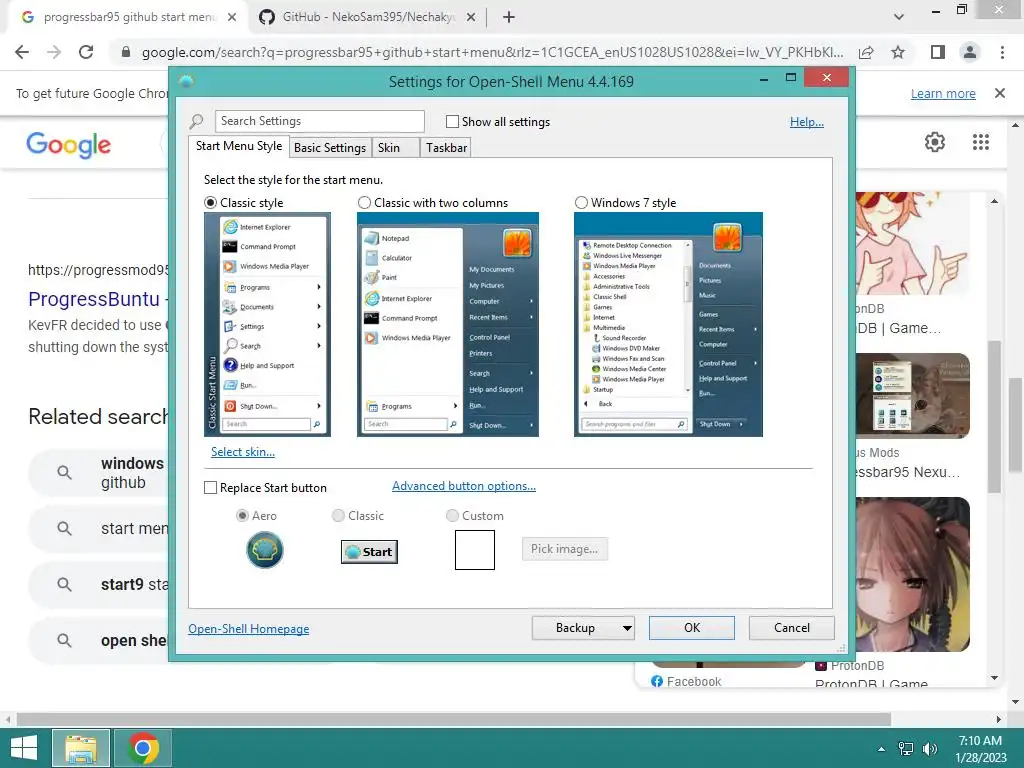Select Classic with two columns style
The height and width of the screenshot is (768, 1024).
tap(364, 203)
